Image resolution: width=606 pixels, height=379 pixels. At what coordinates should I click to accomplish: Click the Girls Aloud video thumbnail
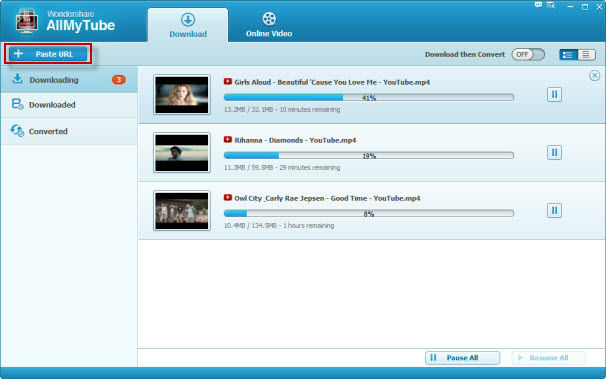(x=182, y=95)
